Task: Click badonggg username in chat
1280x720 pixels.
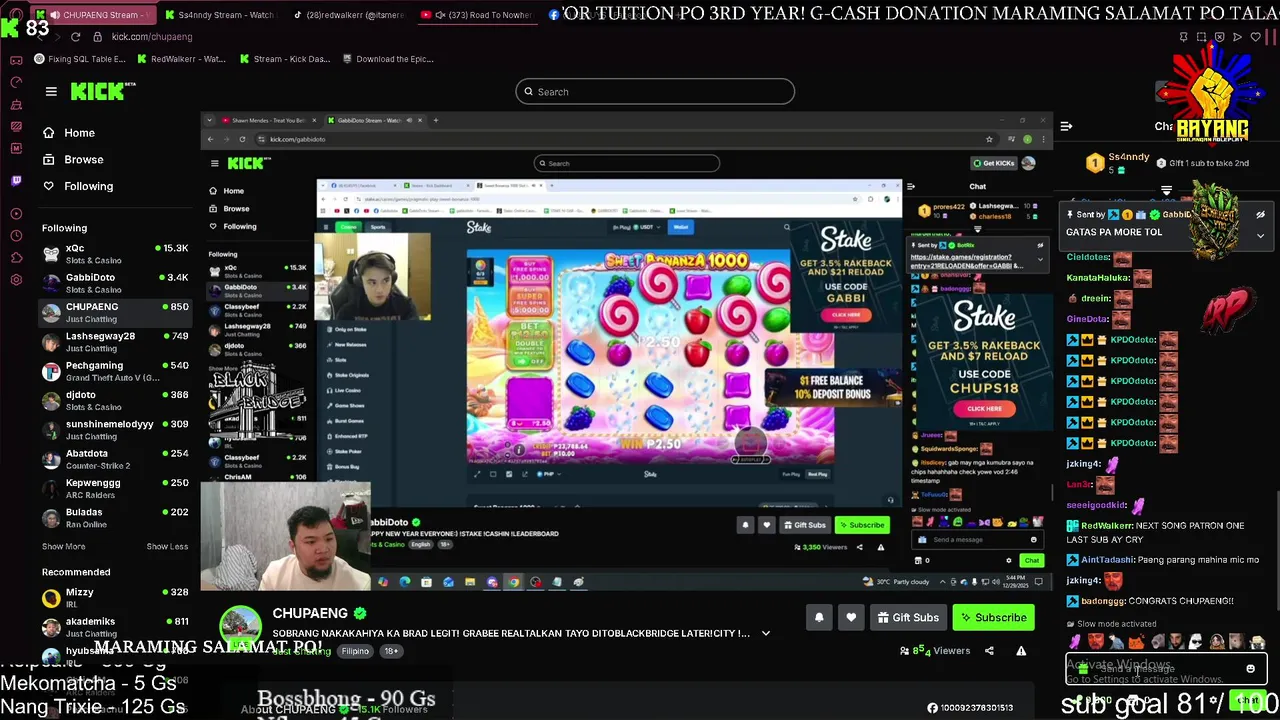Action: 1102,601
